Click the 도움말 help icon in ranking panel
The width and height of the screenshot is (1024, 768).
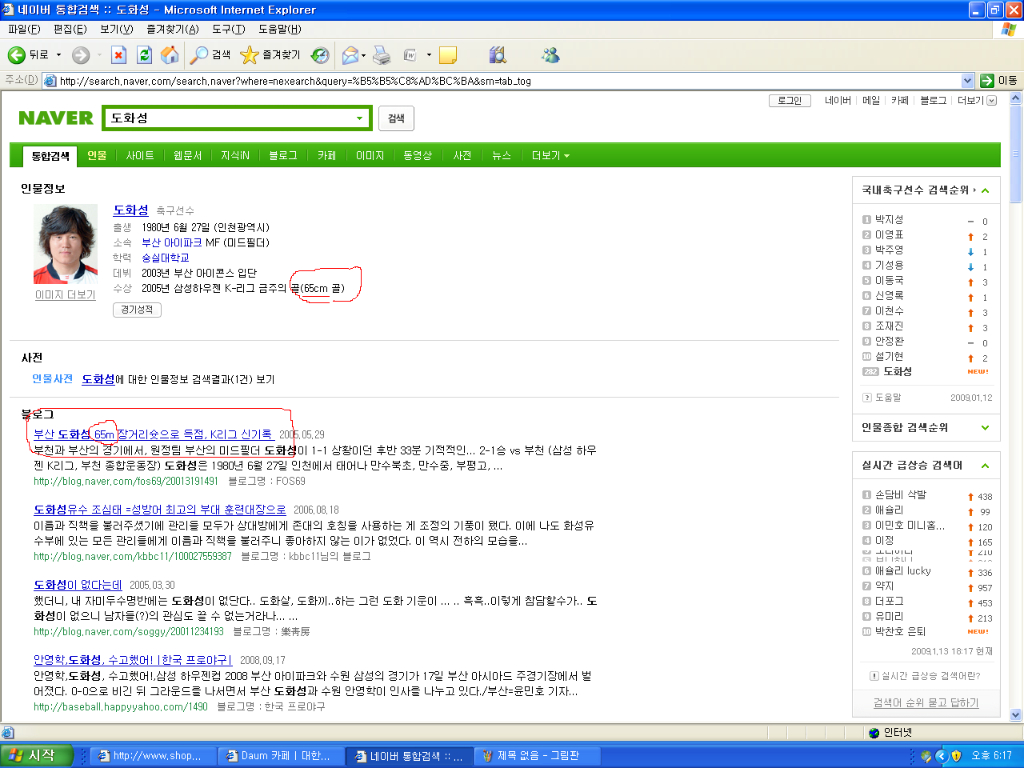click(x=867, y=397)
